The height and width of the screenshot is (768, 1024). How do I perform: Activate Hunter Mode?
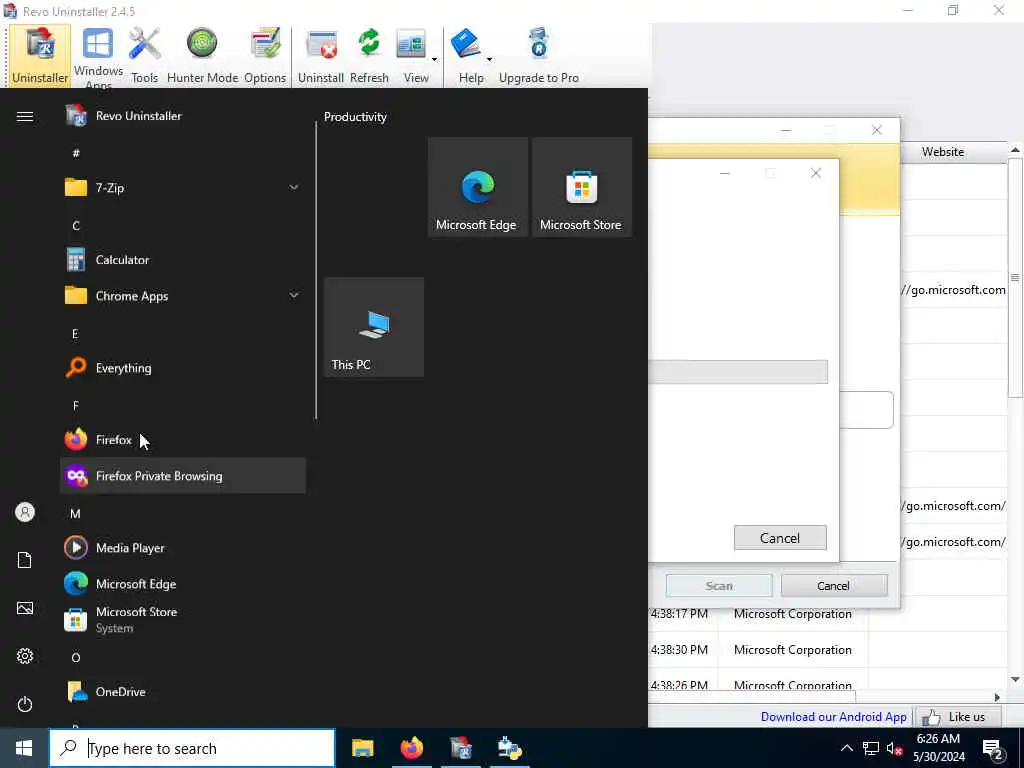click(202, 56)
